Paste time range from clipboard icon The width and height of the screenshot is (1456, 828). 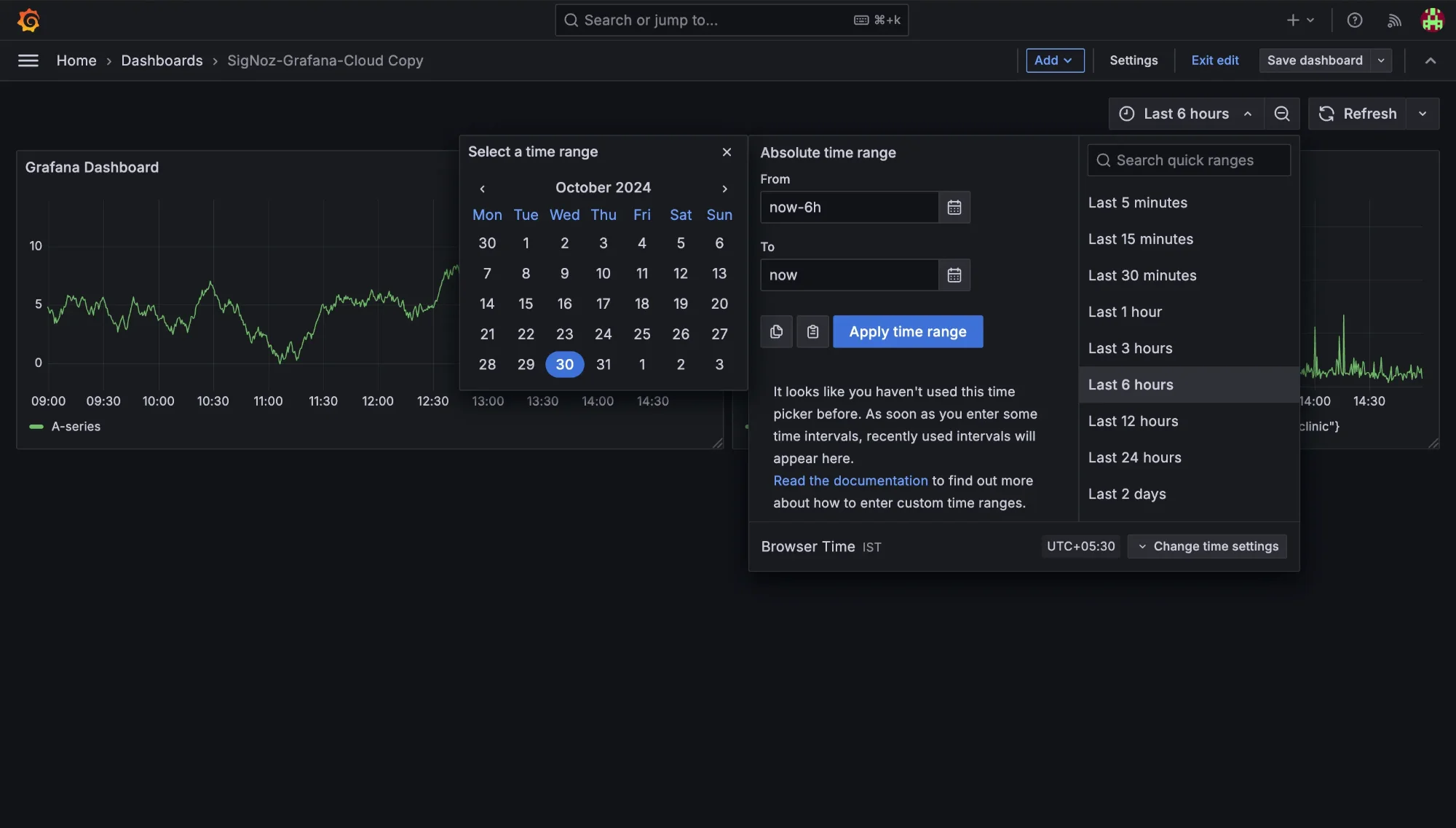pos(813,332)
